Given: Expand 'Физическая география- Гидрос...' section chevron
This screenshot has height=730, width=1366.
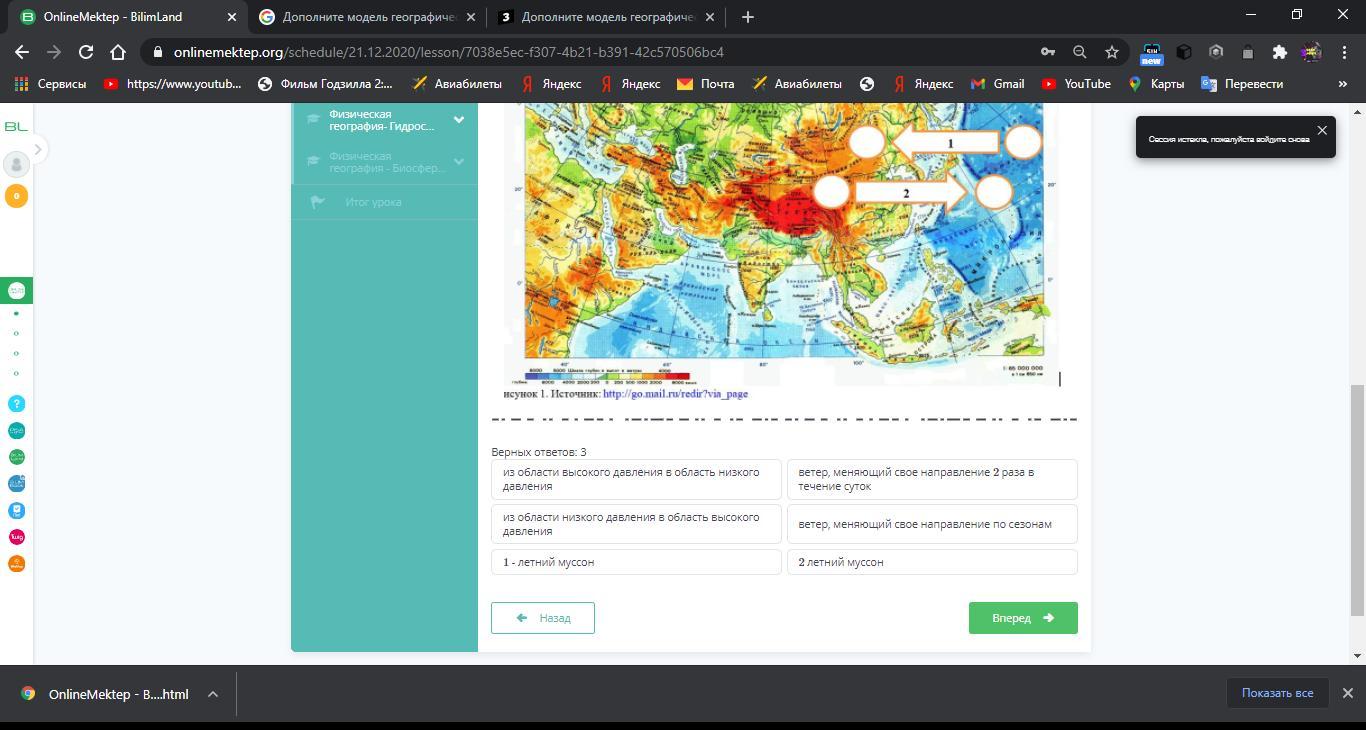Looking at the screenshot, I should coord(459,120).
